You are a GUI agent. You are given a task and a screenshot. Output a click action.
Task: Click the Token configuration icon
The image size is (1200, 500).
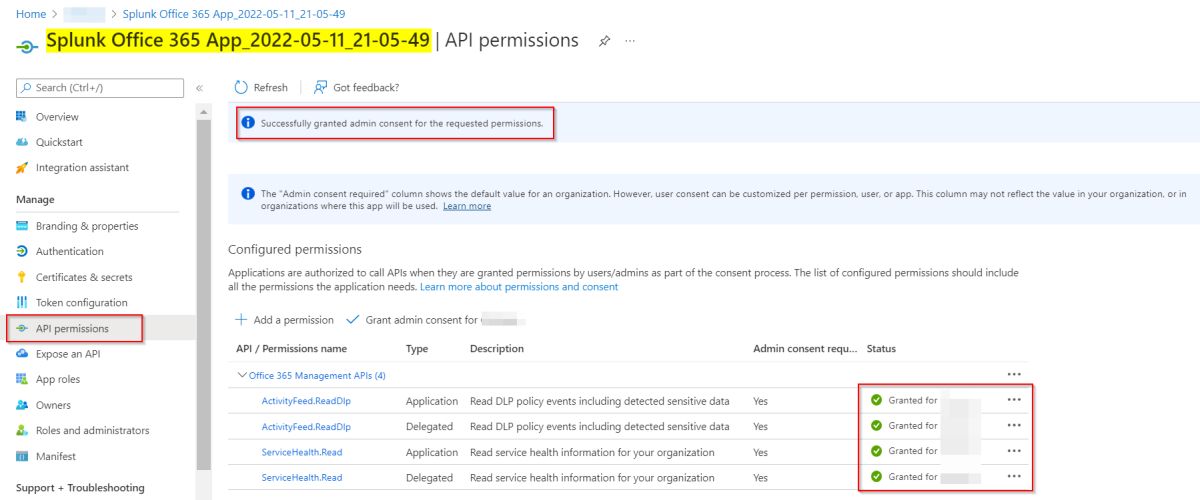22,302
